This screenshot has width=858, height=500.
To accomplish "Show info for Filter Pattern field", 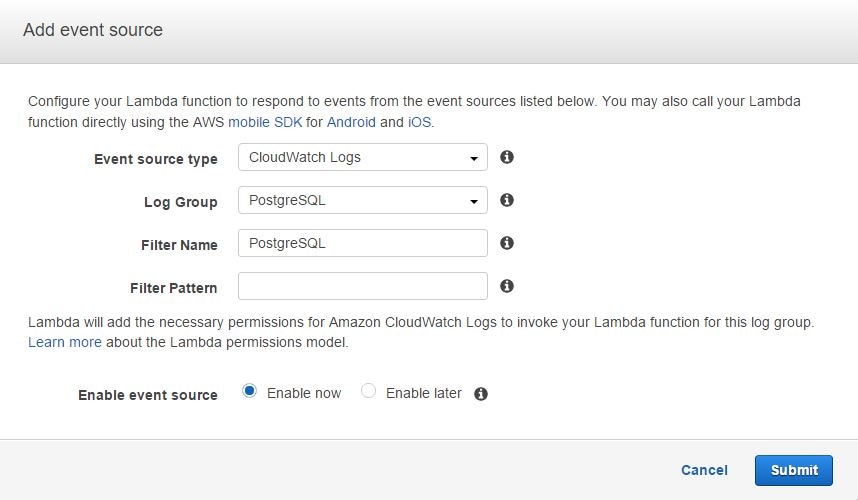I will click(507, 286).
